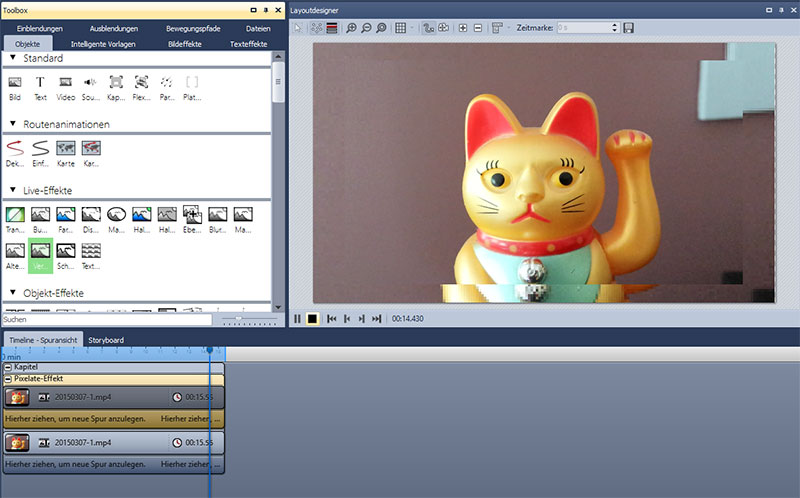Click the highlighted Ver... live effect
The width and height of the screenshot is (800, 498).
click(40, 256)
